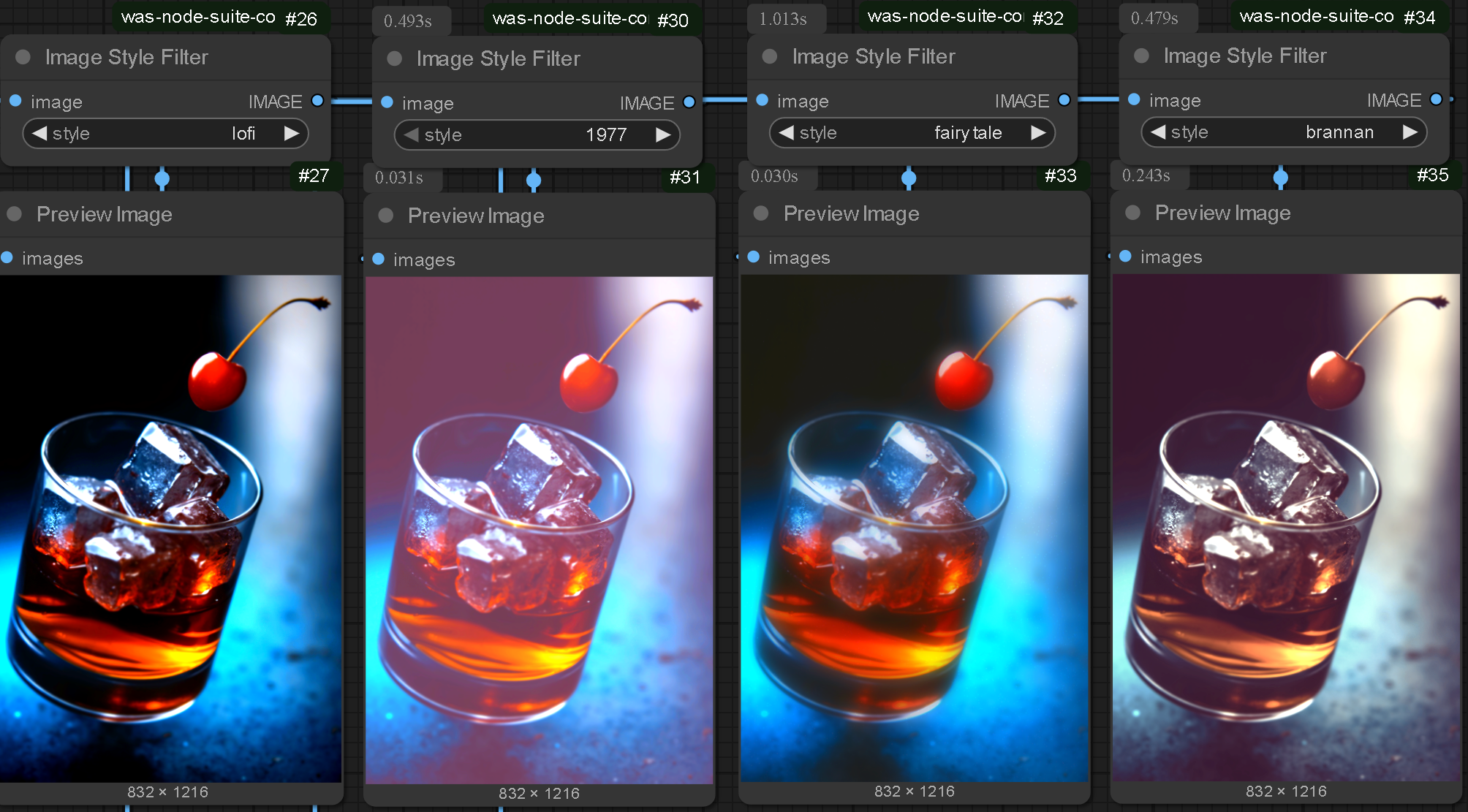Click the IMAGE output socket on node #30
This screenshot has width=1468, height=812.
coord(689,102)
